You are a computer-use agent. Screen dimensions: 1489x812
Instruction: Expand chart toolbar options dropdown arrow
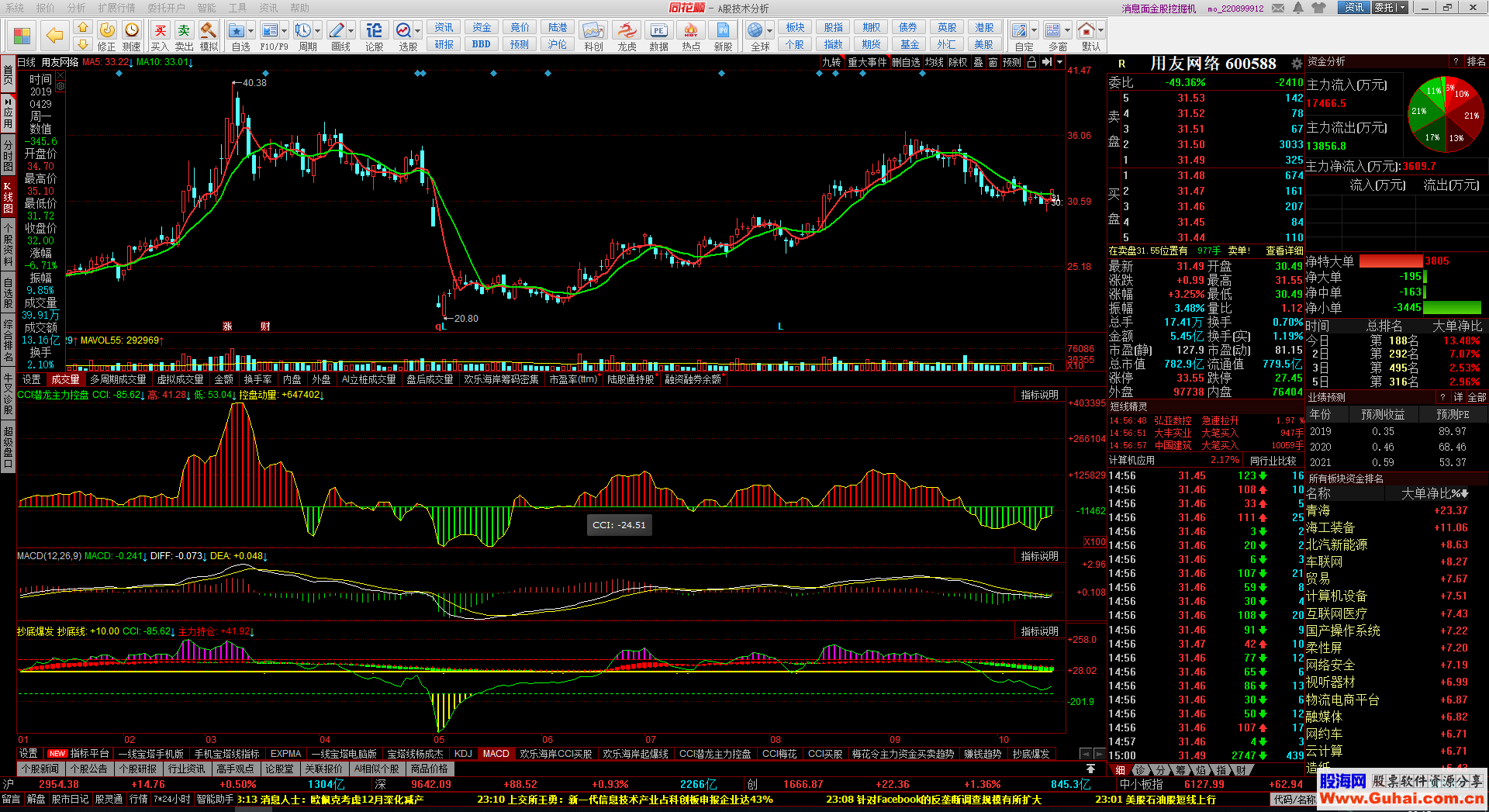pyautogui.click(x=1059, y=62)
